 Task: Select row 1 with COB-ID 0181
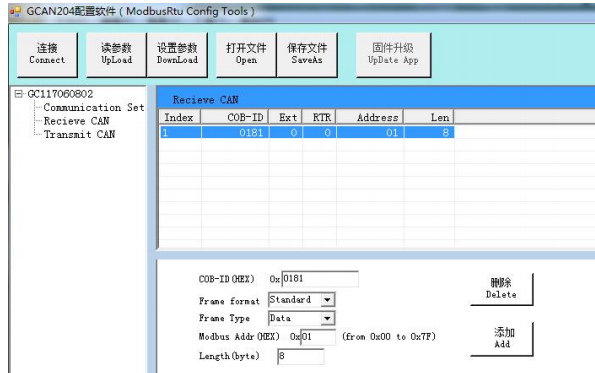(307, 132)
